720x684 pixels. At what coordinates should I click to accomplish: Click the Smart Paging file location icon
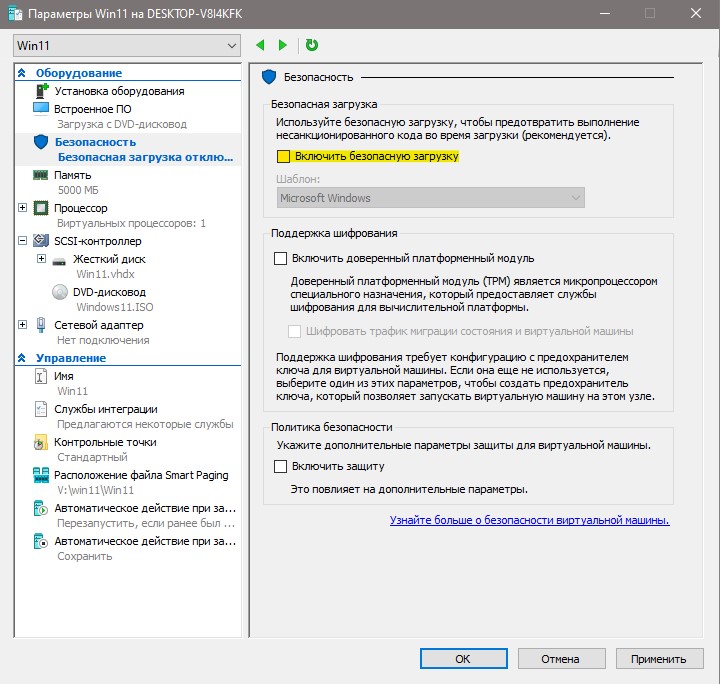[41, 475]
